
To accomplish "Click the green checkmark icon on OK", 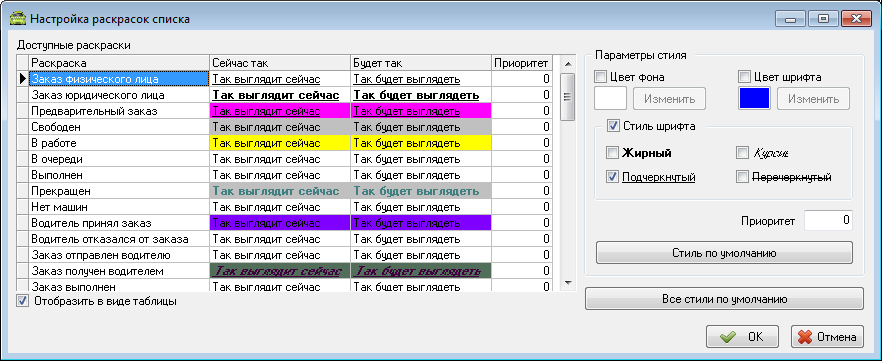I will coord(728,337).
